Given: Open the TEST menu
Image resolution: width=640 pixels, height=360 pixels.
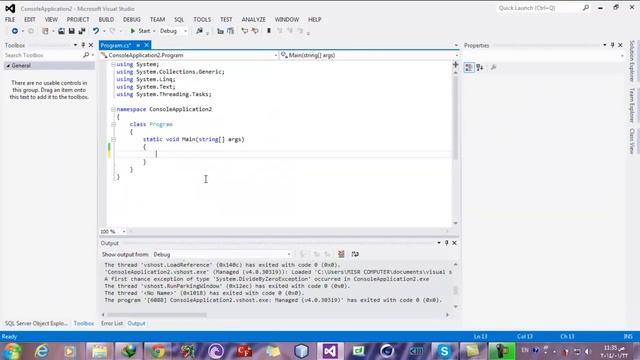Looking at the screenshot, I should tap(226, 20).
